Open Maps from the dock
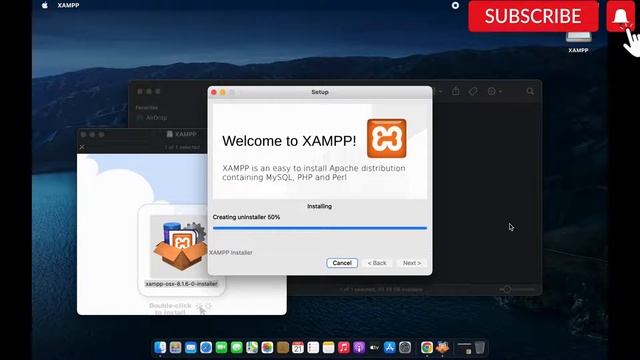The width and height of the screenshot is (640, 360). tap(252, 347)
